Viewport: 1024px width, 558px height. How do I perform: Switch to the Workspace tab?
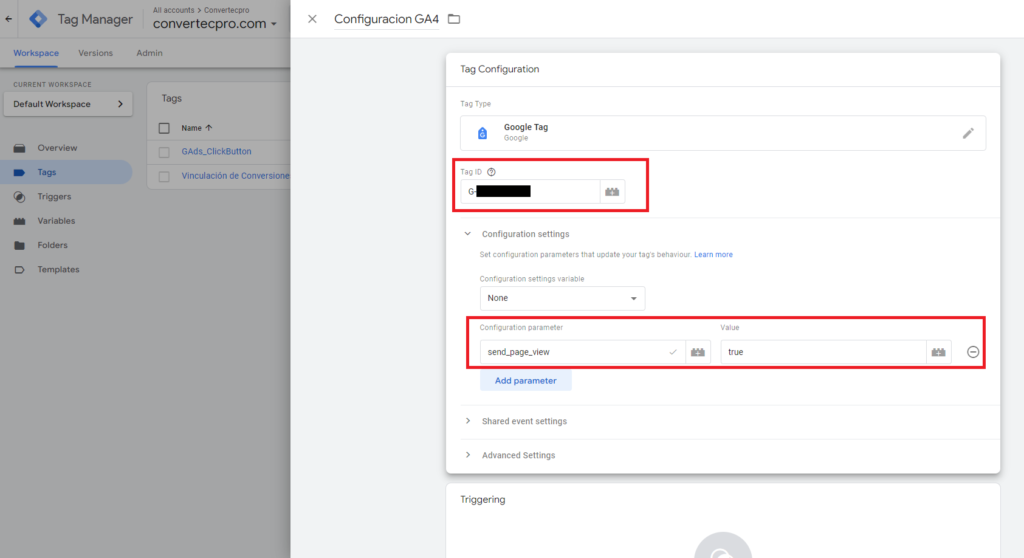click(36, 53)
